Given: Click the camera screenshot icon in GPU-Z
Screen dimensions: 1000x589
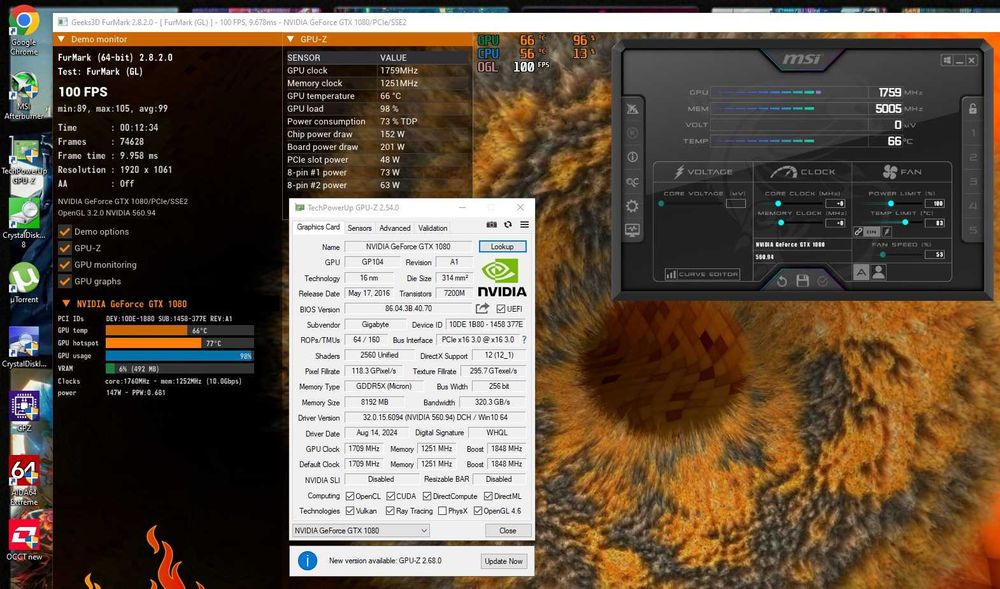Looking at the screenshot, I should point(491,224).
